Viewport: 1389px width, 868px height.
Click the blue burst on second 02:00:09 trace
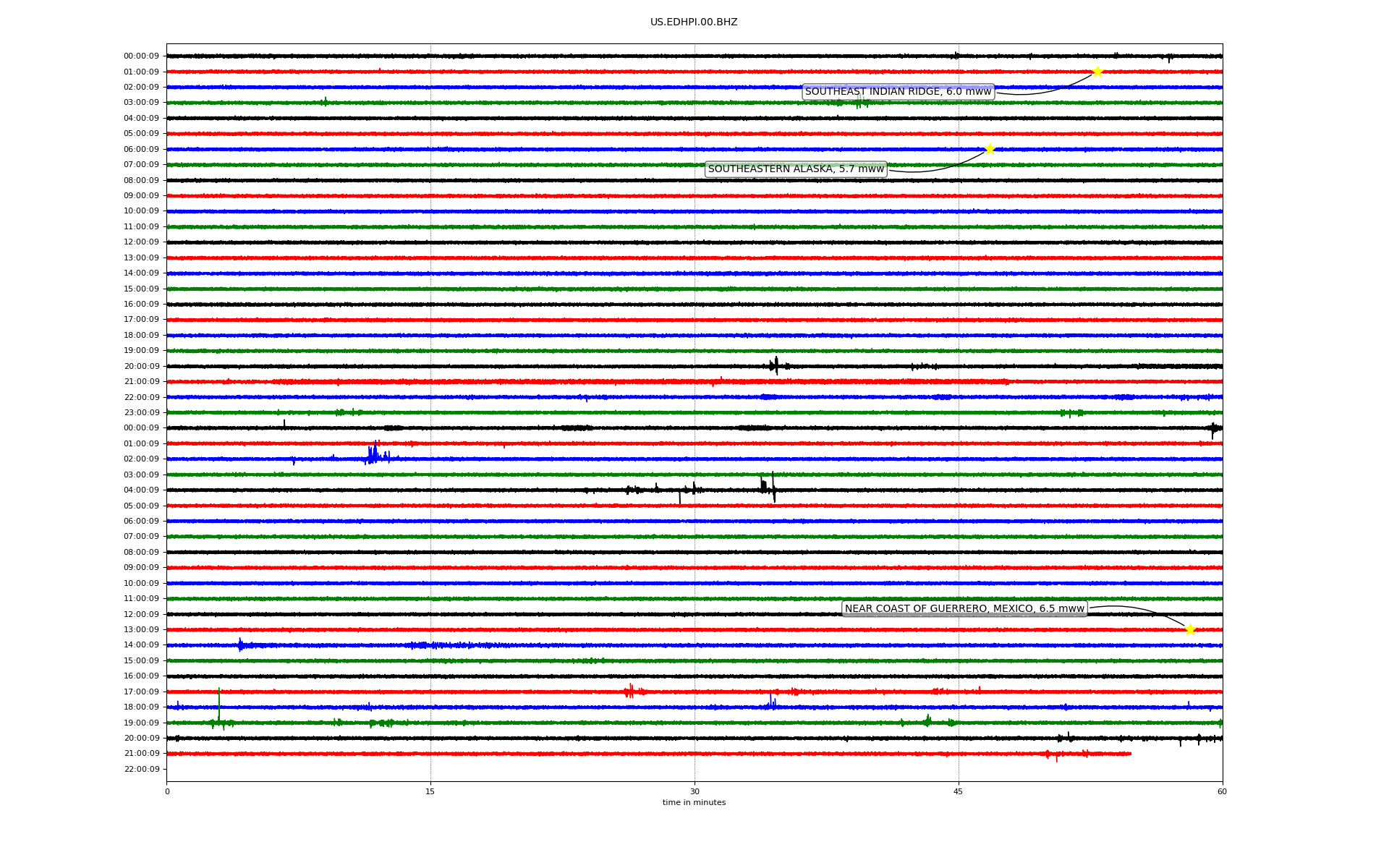373,455
